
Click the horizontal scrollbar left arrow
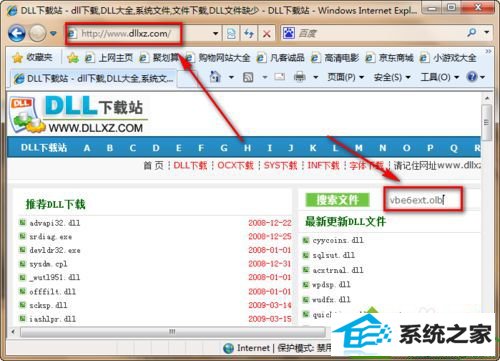pos(13,332)
